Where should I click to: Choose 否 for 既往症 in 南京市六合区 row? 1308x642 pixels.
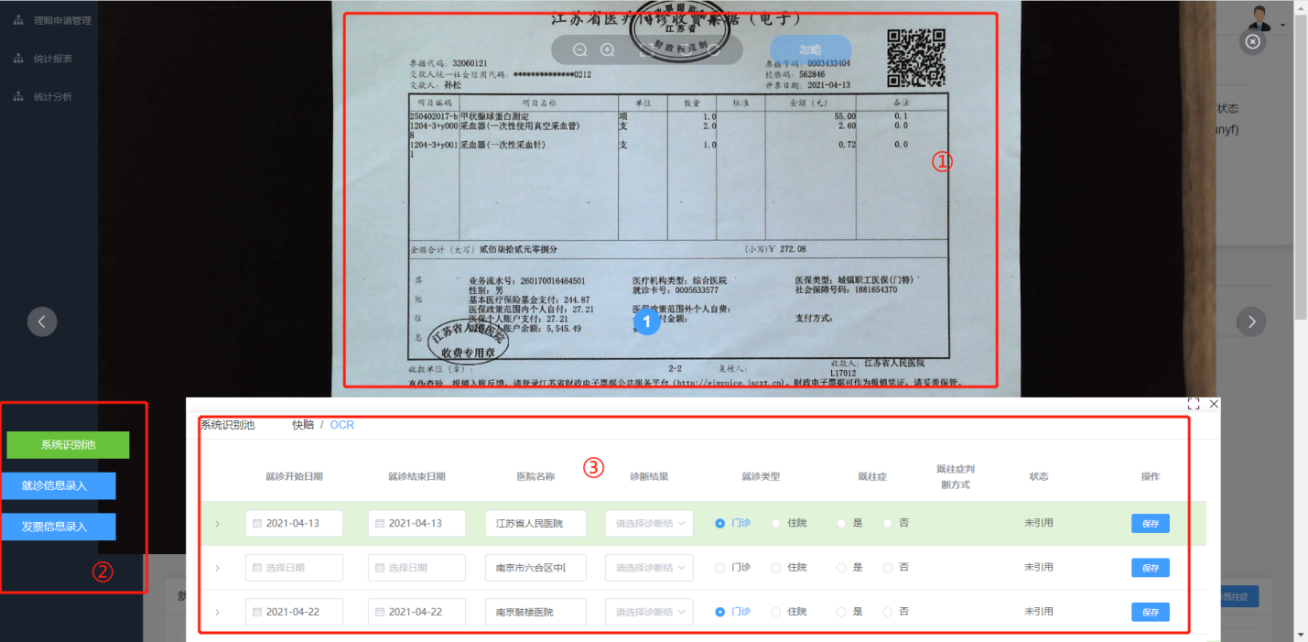[888, 567]
